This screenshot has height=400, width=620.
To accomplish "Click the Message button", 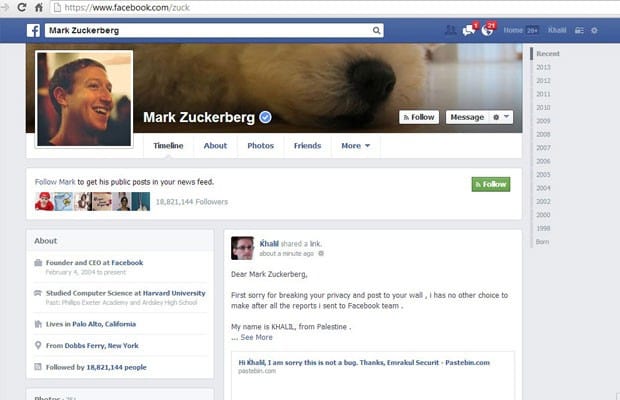I will click(x=467, y=117).
